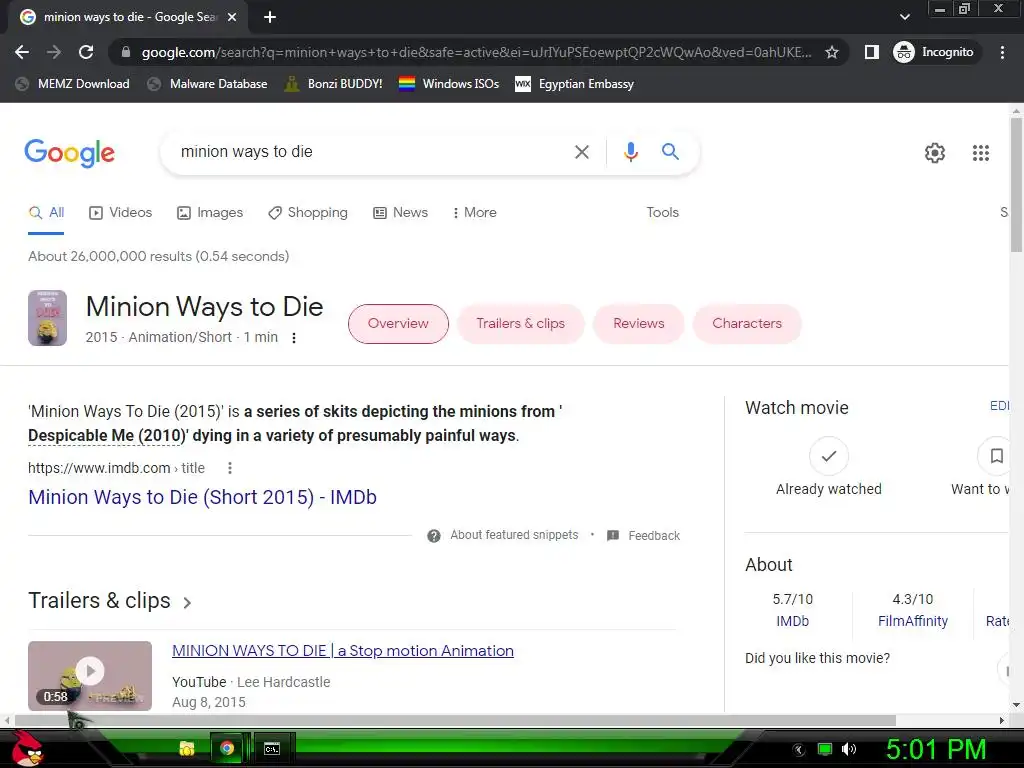1024x768 pixels.
Task: Submit search with magnifying glass icon
Action: click(x=670, y=152)
